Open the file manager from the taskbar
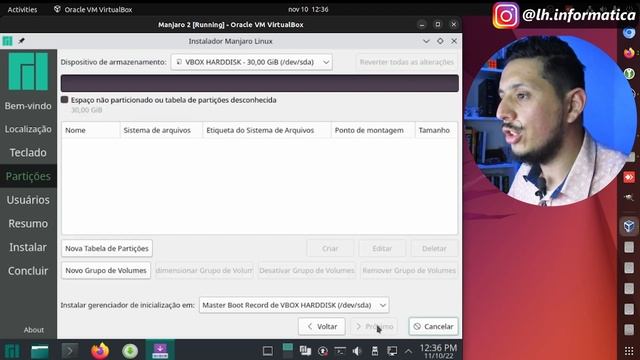Viewport: 640px width, 360px height. pos(40,351)
